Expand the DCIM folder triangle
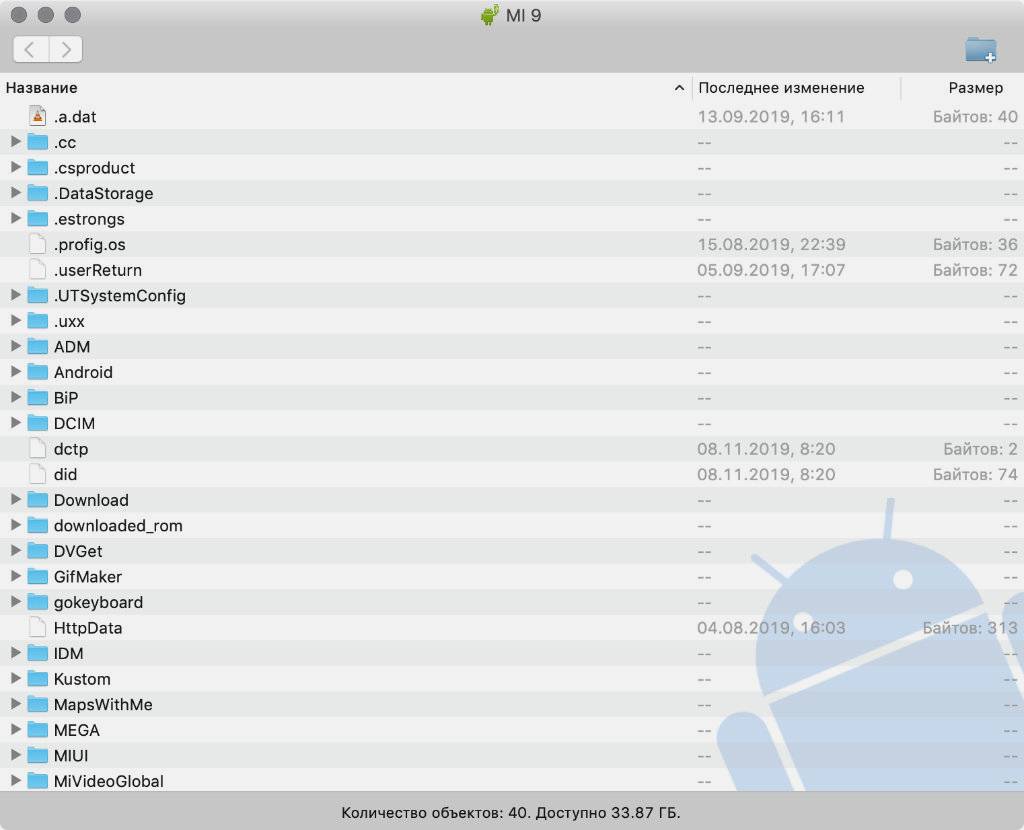1024x830 pixels. (x=16, y=423)
